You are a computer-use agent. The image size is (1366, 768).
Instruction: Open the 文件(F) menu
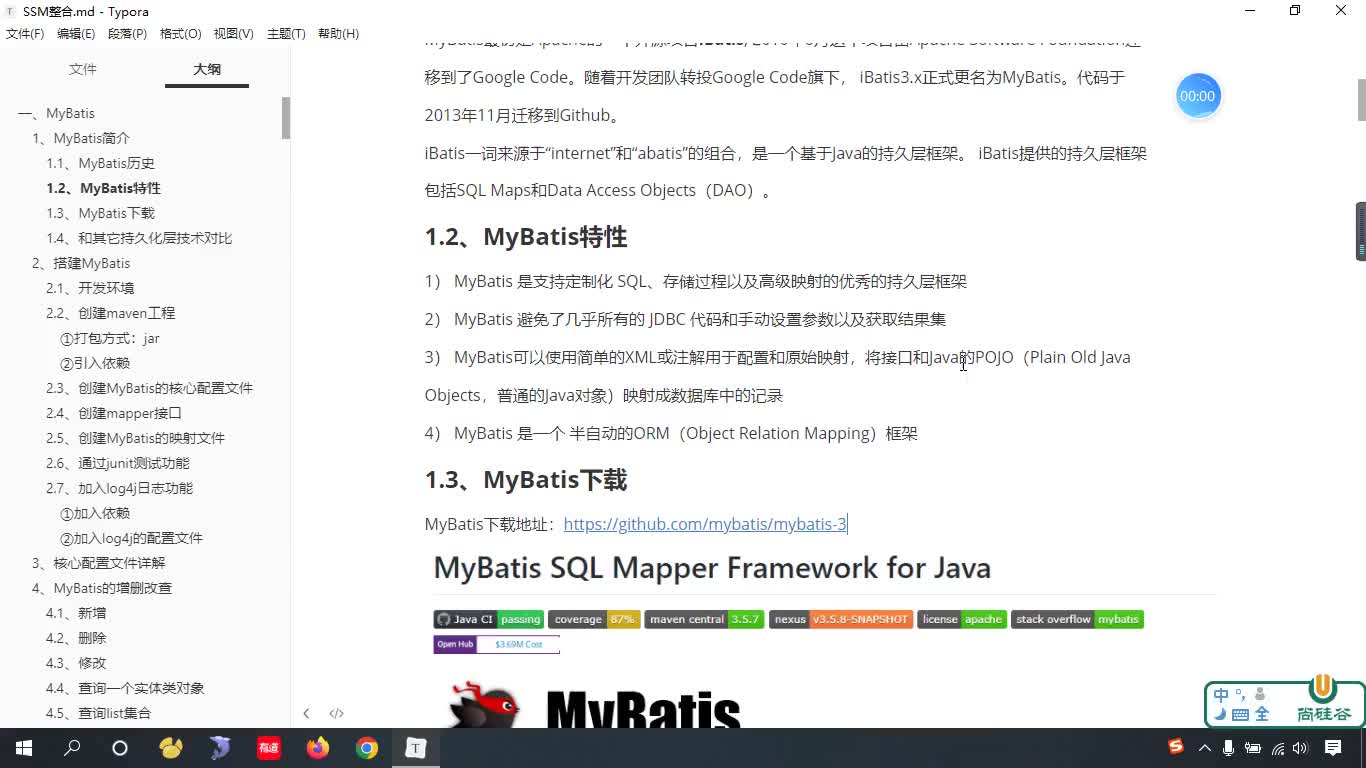(25, 33)
